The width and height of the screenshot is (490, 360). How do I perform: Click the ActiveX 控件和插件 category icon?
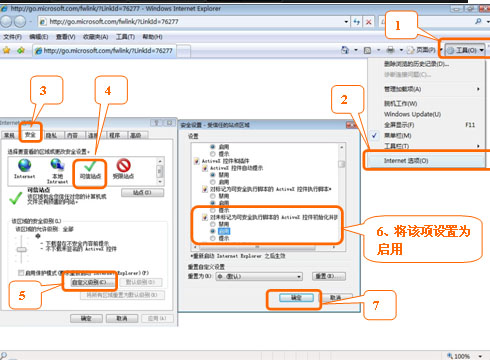click(x=197, y=161)
